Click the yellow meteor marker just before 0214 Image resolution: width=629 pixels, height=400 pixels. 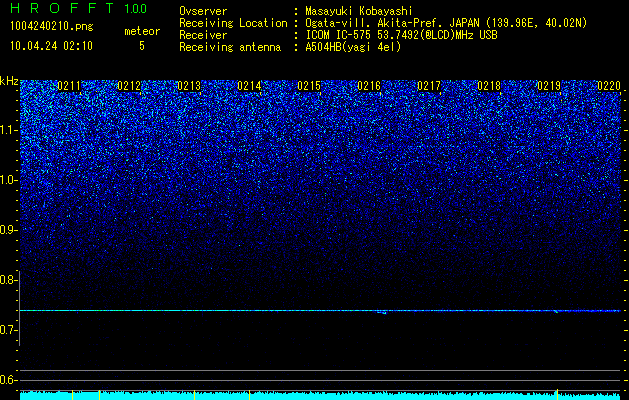(x=250, y=395)
